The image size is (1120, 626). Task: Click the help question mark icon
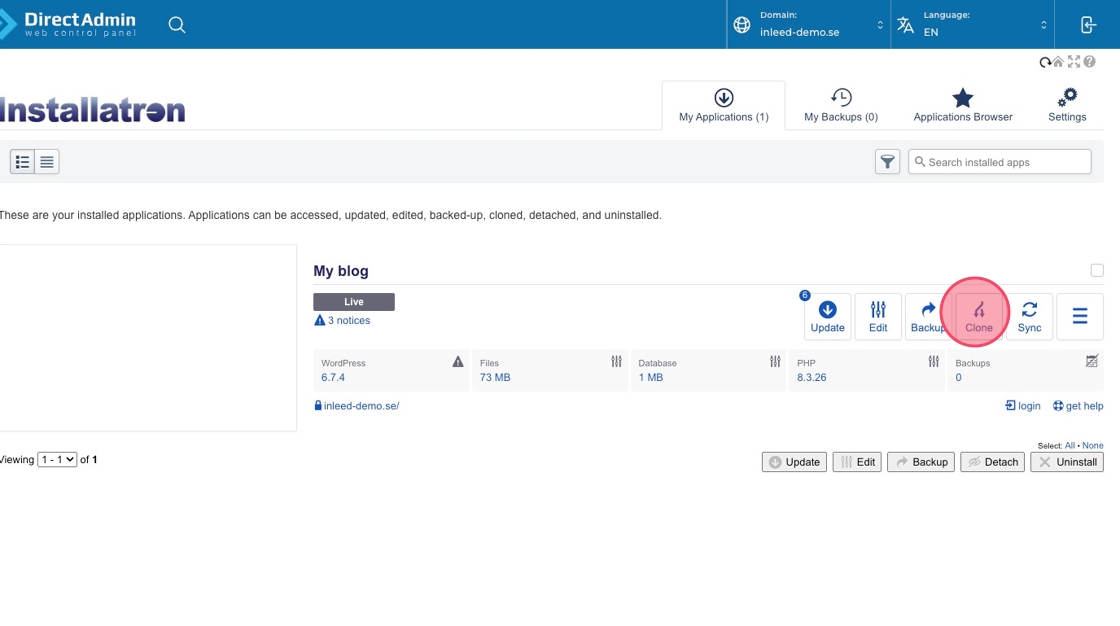(x=1090, y=62)
